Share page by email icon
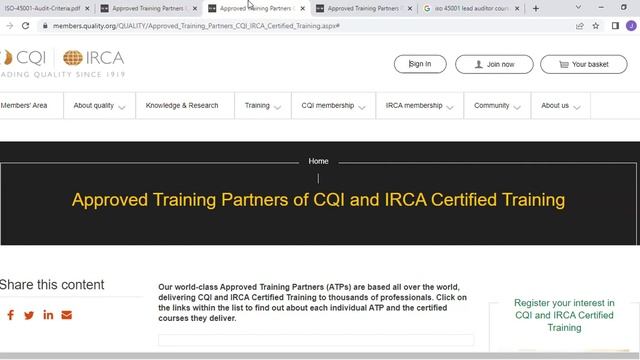This screenshot has height=360, width=640. coord(67,315)
